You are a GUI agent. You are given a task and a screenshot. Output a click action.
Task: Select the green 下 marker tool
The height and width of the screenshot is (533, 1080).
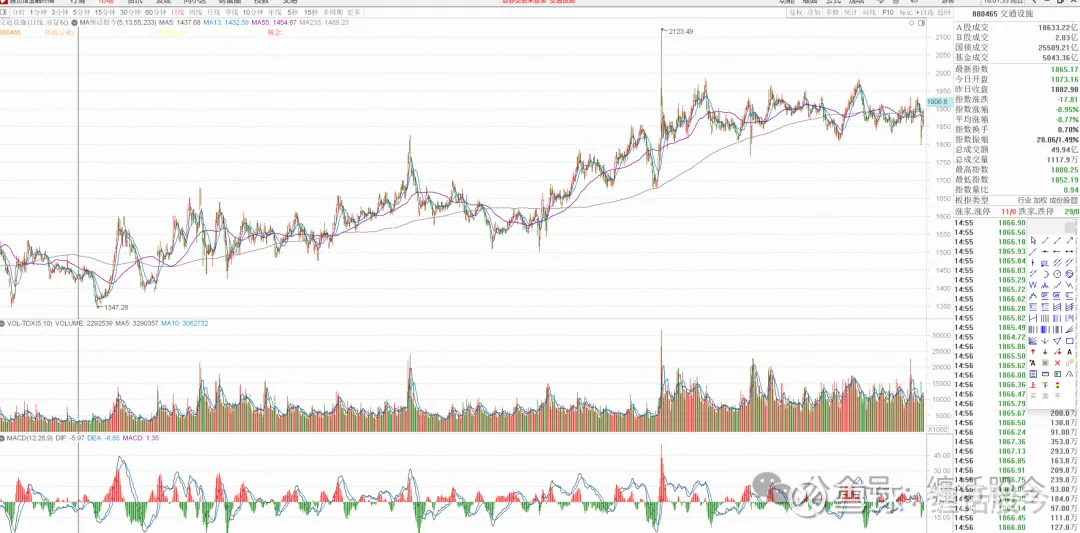1045,385
